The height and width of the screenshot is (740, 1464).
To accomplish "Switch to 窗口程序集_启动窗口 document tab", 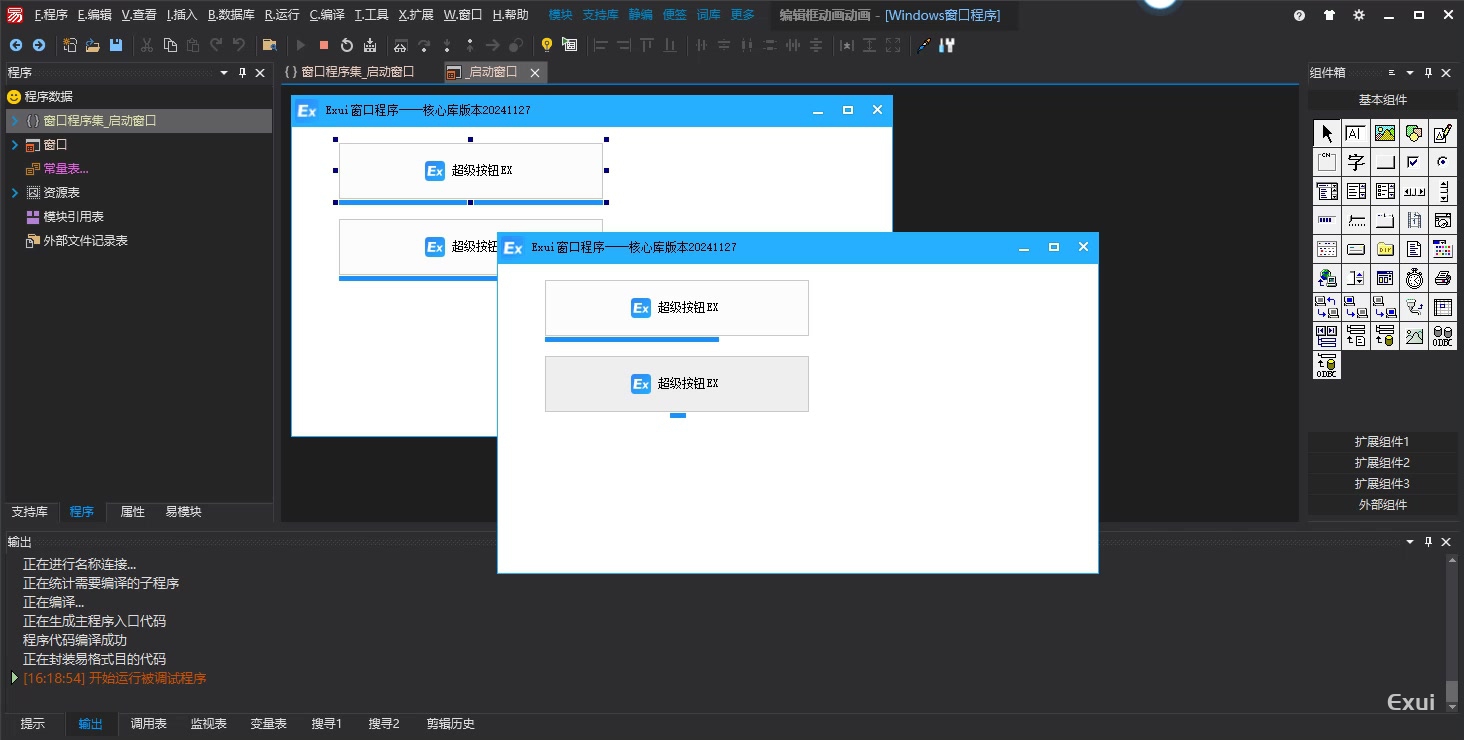I will 349,72.
